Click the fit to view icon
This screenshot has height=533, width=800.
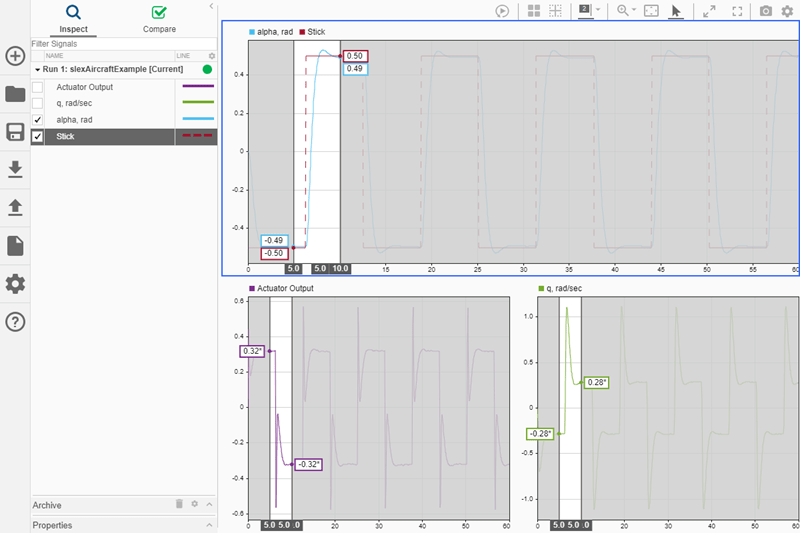652,11
